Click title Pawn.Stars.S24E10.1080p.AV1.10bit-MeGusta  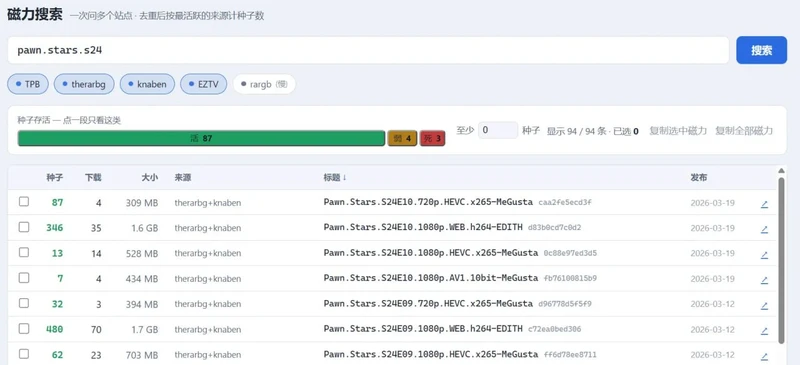[431, 278]
